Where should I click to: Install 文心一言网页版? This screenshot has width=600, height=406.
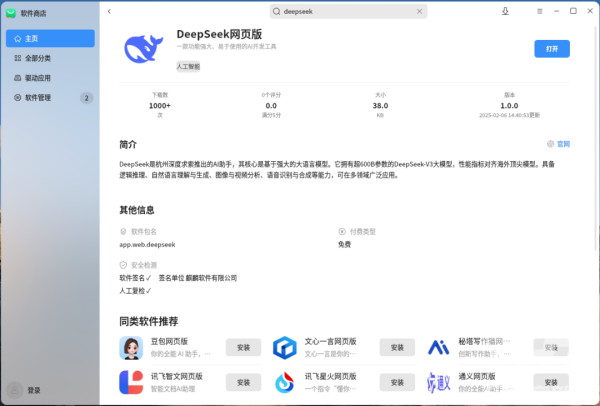[x=397, y=347]
